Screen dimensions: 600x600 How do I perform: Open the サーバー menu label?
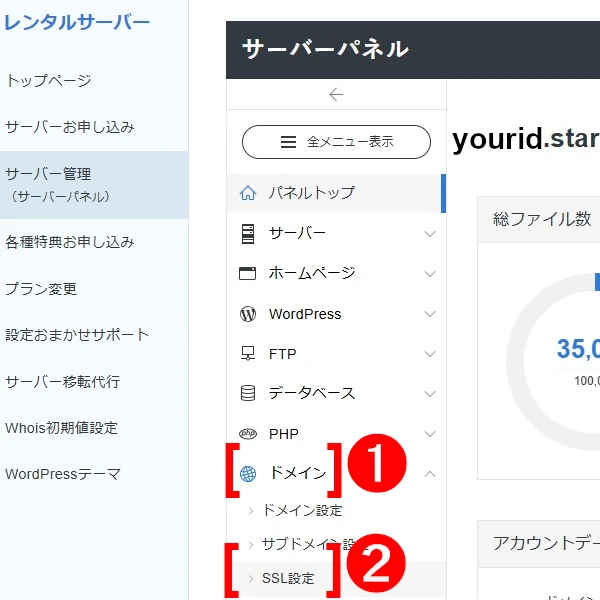click(x=297, y=233)
